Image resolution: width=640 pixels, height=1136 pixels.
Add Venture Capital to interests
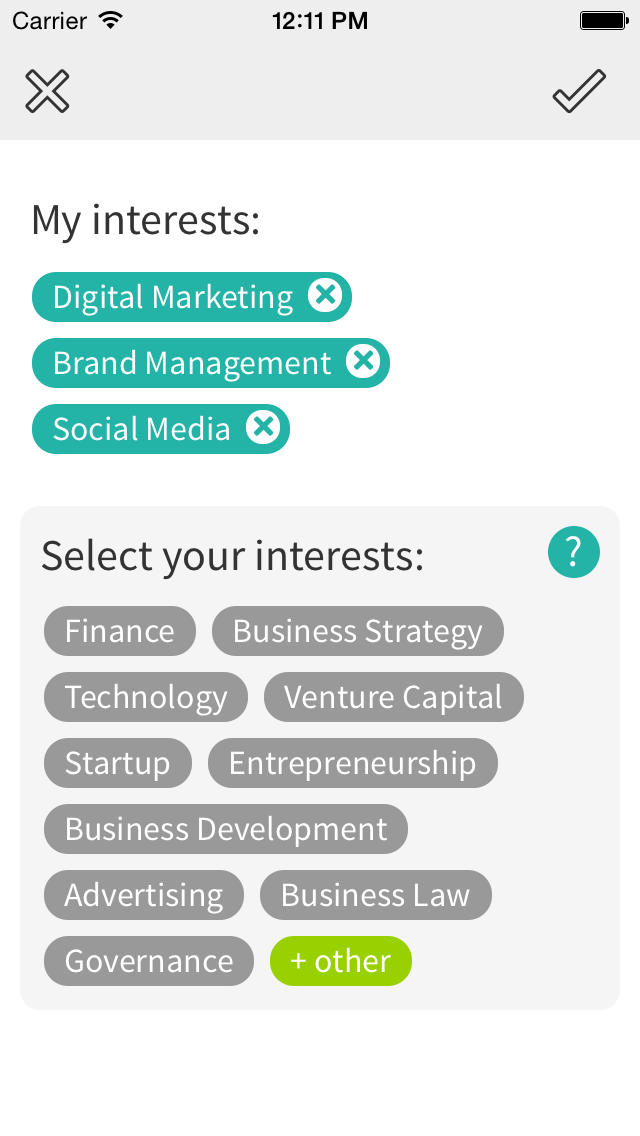[x=393, y=697]
